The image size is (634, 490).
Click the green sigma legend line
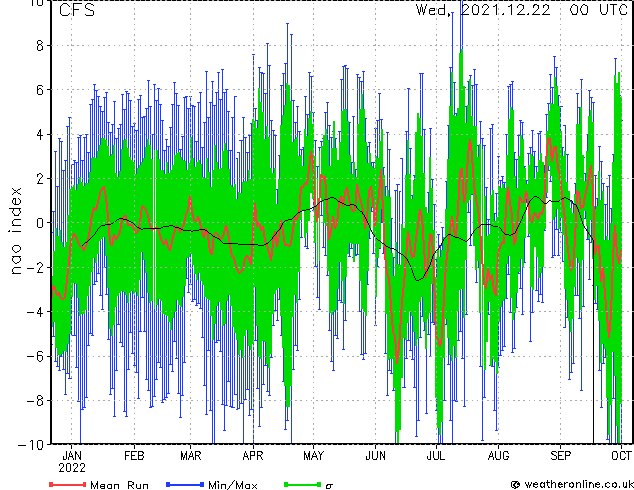pos(303,484)
